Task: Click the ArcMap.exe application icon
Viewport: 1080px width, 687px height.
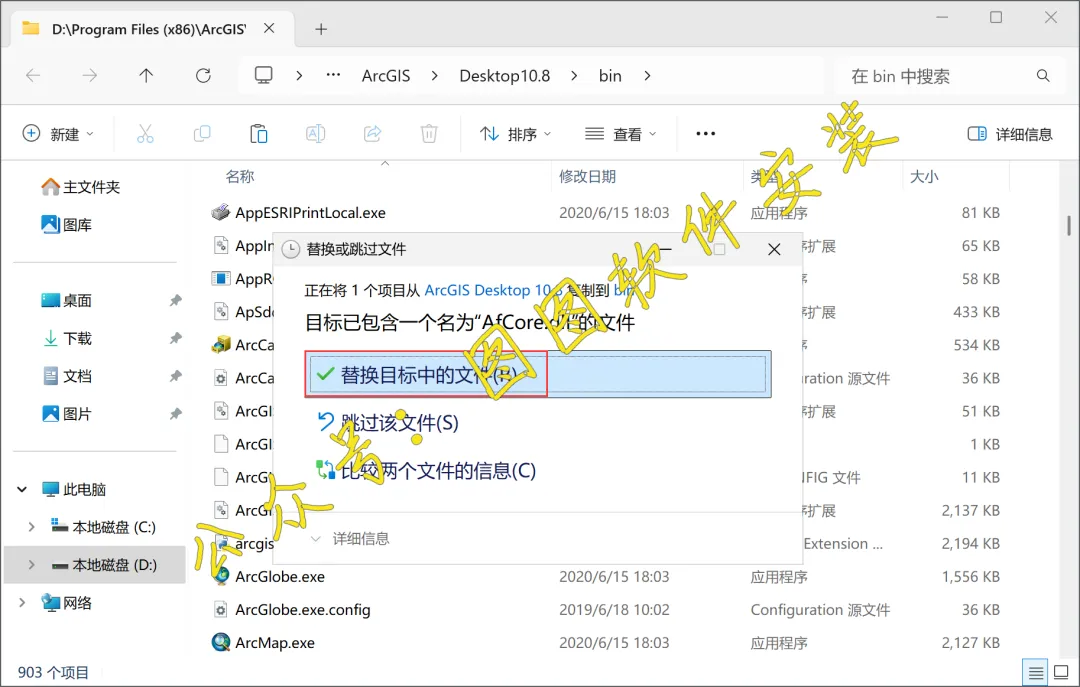Action: (220, 642)
